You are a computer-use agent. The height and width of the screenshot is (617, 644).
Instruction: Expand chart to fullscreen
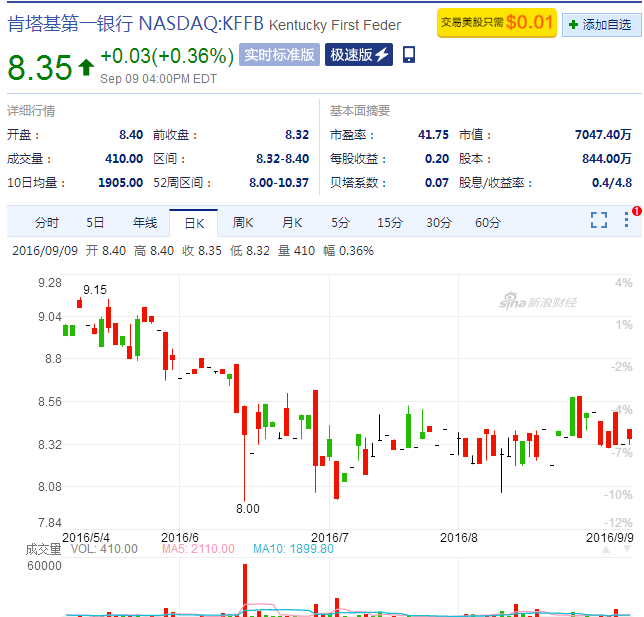point(599,220)
